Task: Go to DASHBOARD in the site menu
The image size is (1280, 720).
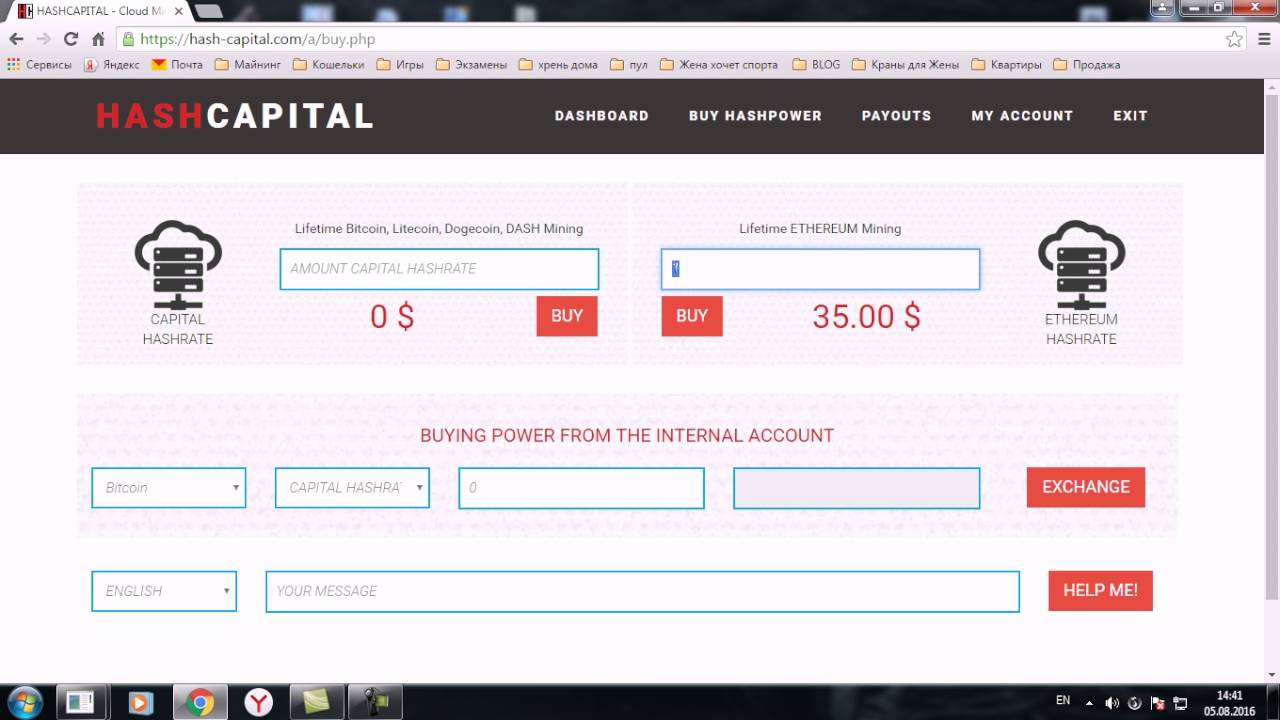Action: pyautogui.click(x=602, y=116)
